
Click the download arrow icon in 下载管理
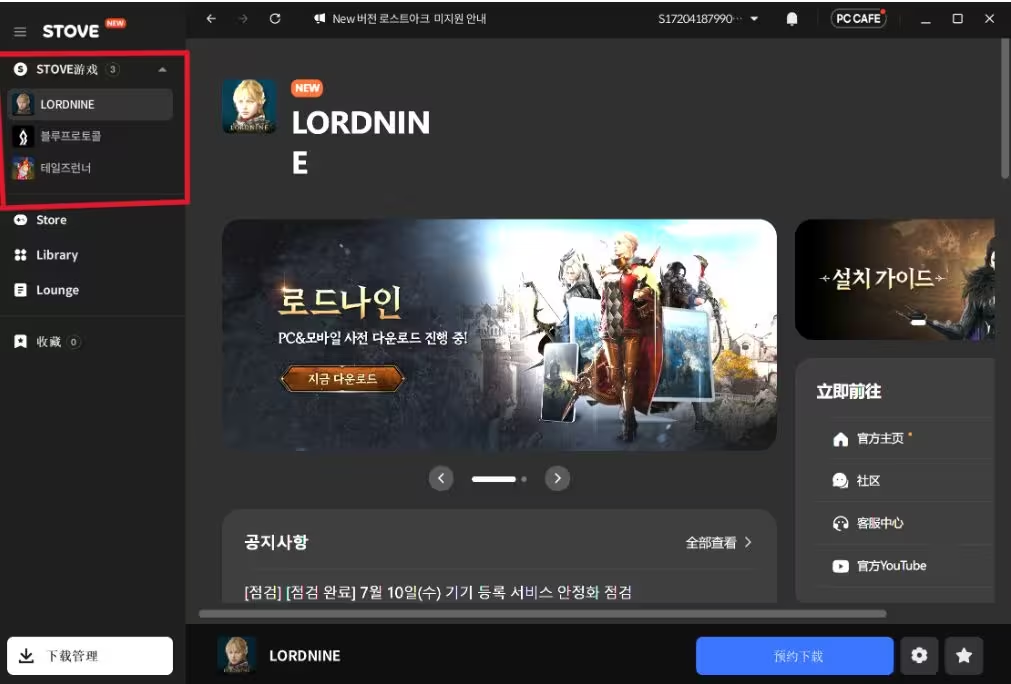point(26,656)
